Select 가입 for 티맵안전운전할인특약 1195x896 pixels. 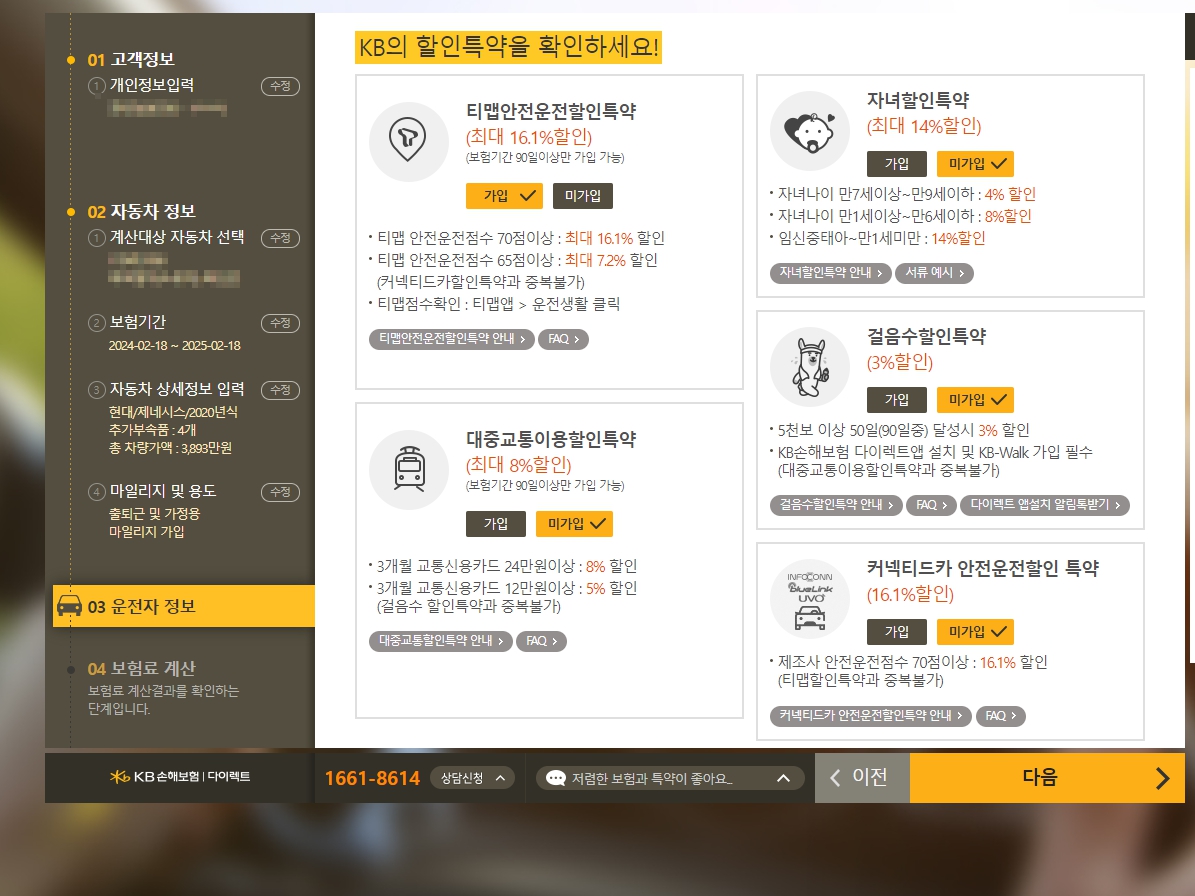(505, 196)
